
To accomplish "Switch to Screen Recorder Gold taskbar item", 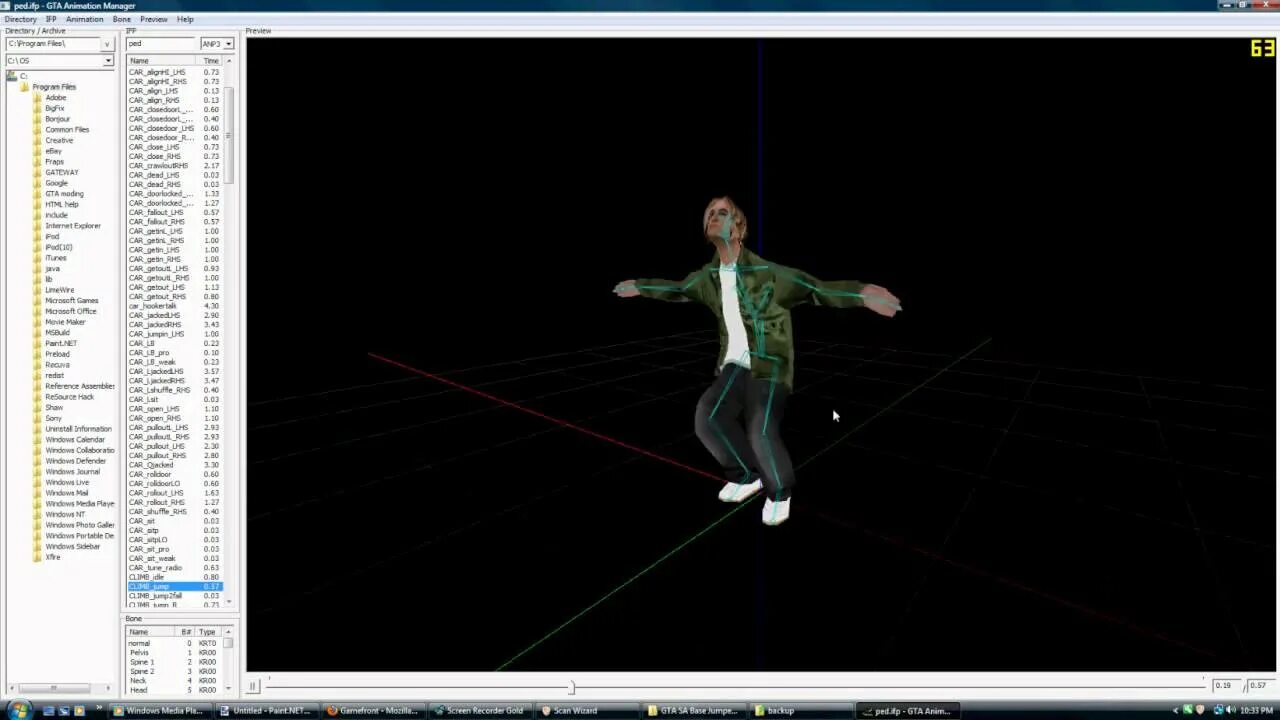I will (x=479, y=711).
